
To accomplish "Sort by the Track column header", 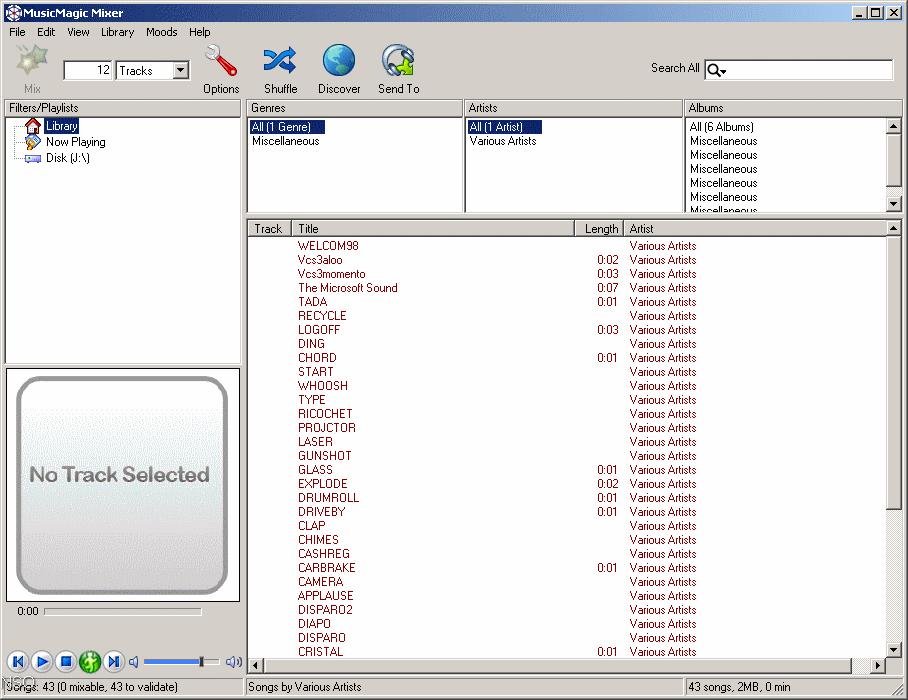I will coord(269,229).
